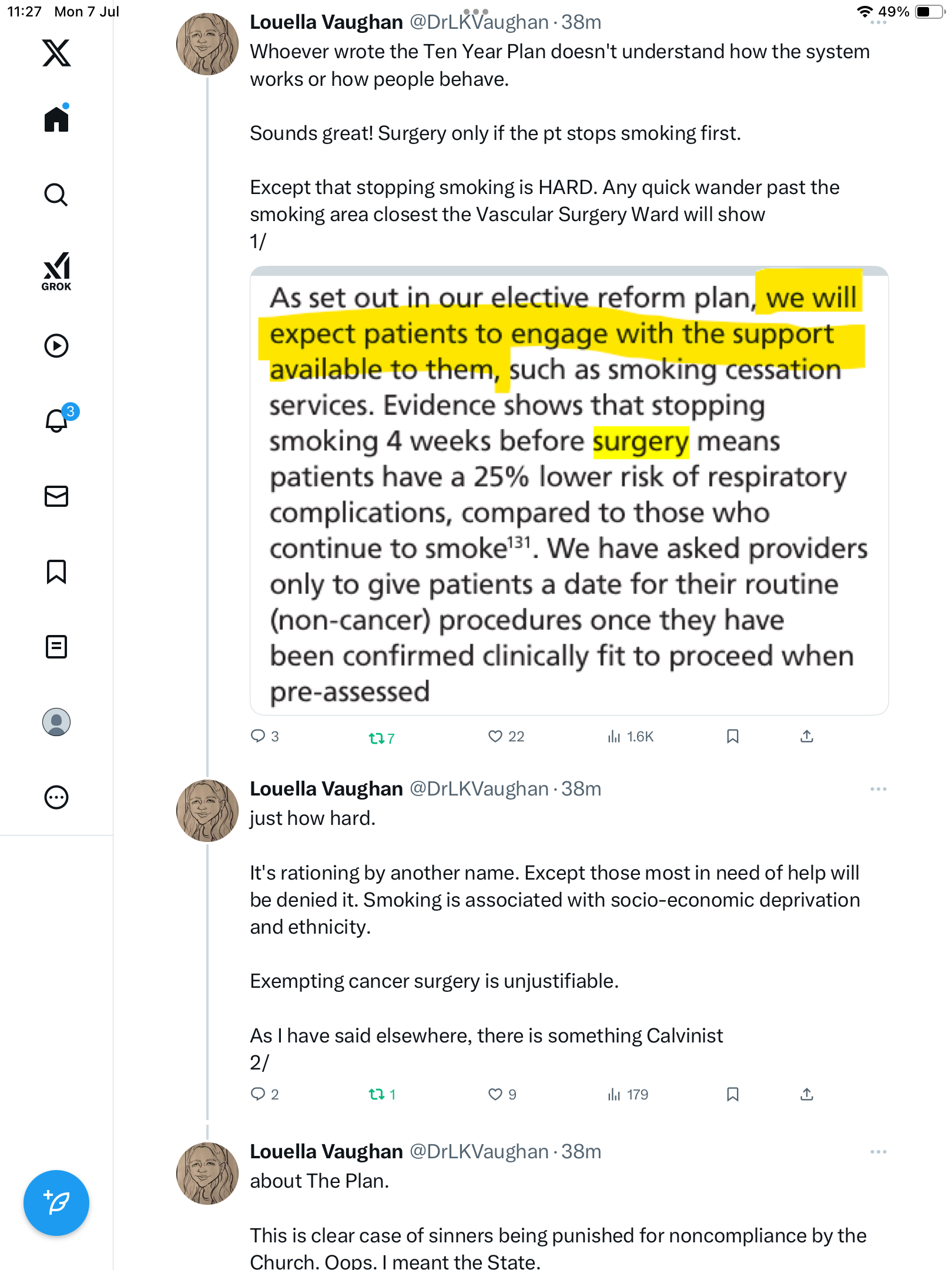Open more options on the third tweet
The height and width of the screenshot is (1270, 952).
pyautogui.click(x=878, y=1152)
